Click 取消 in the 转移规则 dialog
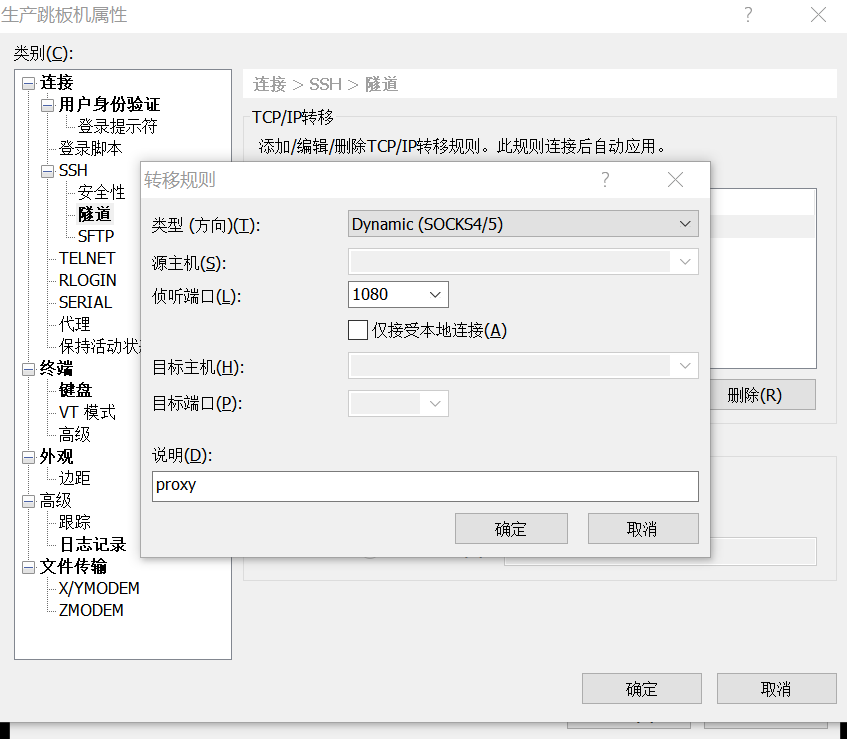This screenshot has height=739, width=847. tap(642, 528)
